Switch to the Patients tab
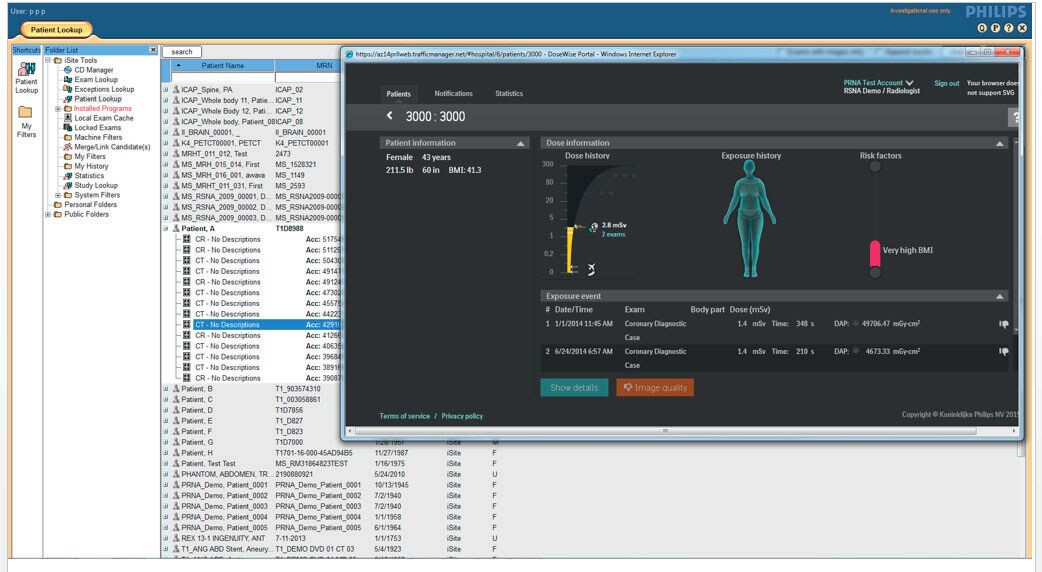1042x572 pixels. (x=398, y=94)
